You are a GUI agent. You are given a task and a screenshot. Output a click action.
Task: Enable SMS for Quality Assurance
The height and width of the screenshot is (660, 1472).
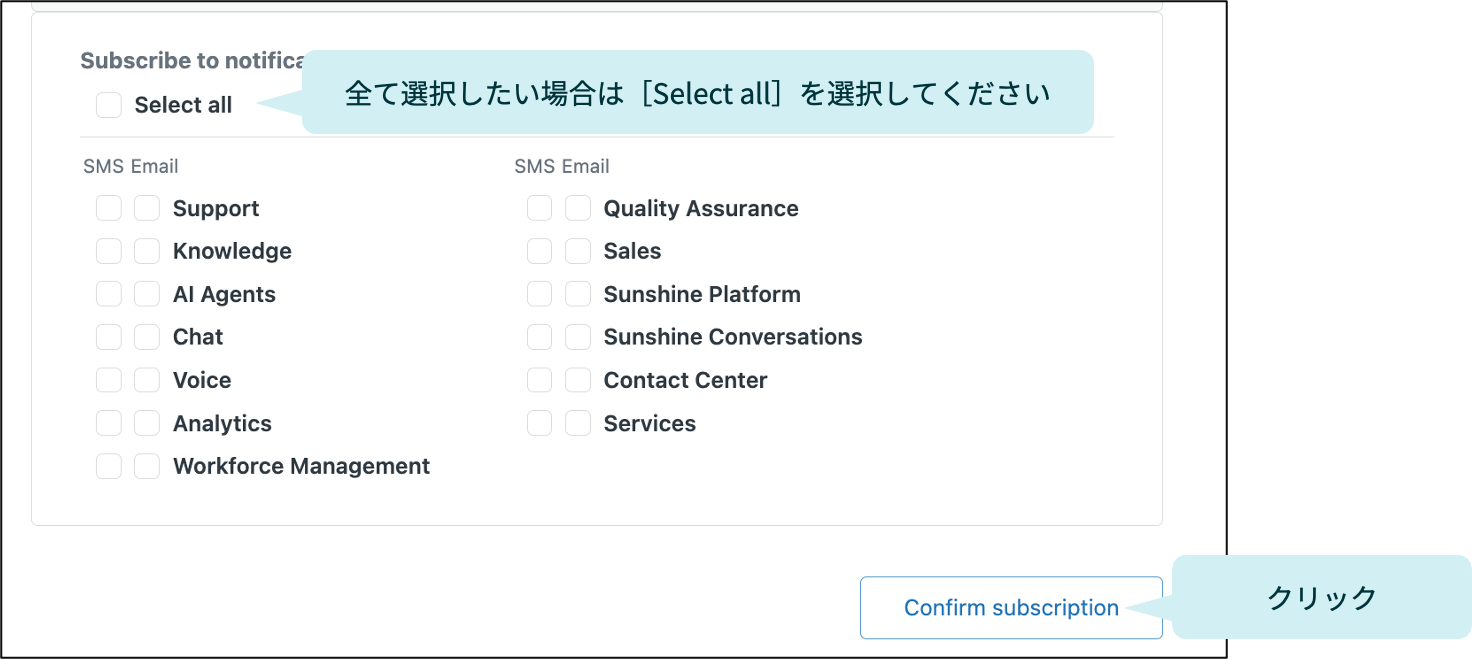pyautogui.click(x=540, y=208)
